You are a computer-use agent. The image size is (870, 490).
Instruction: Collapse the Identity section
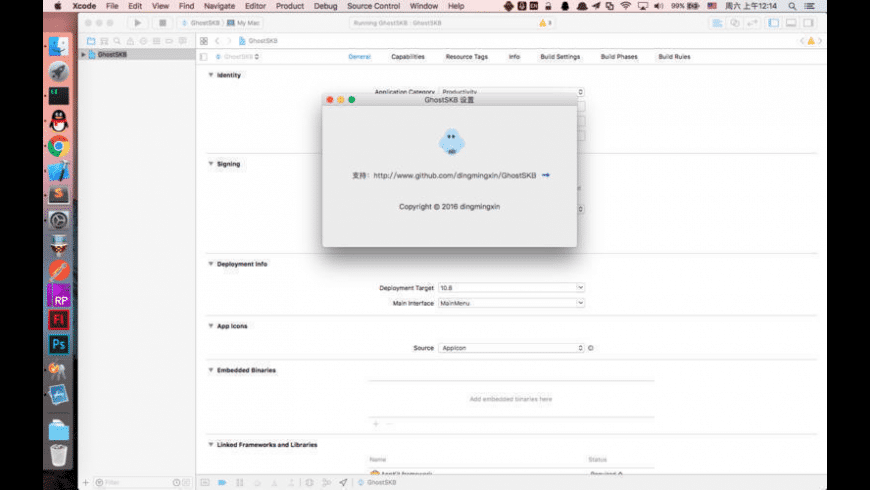click(211, 75)
